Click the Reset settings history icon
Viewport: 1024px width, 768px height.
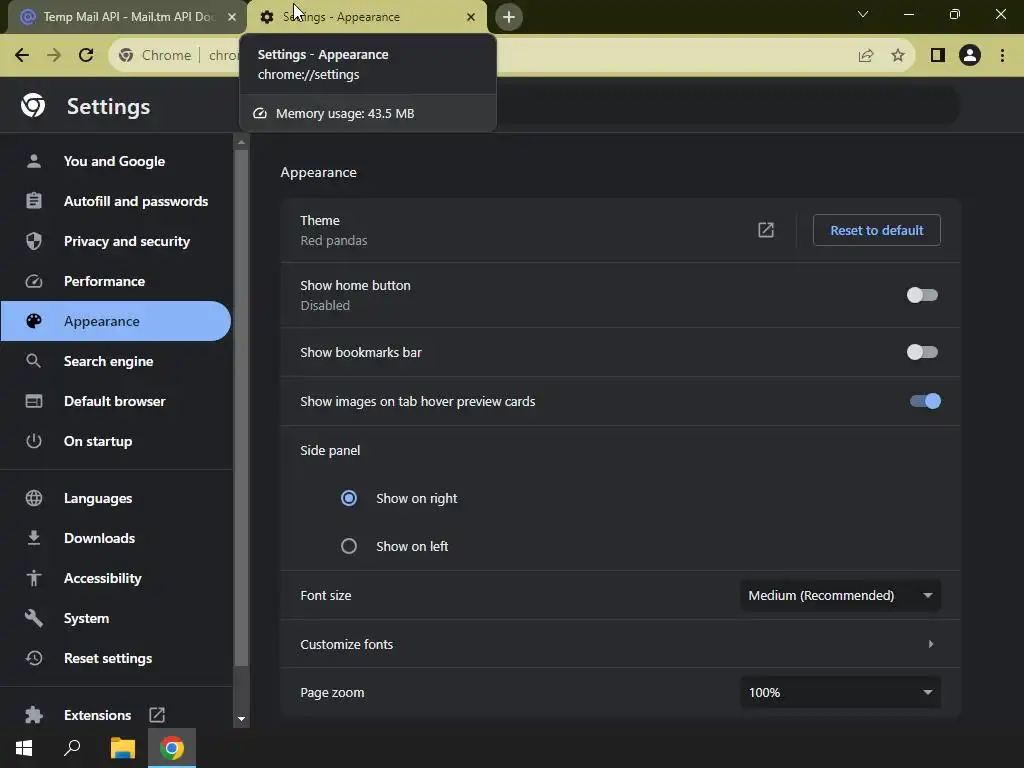pos(34,658)
